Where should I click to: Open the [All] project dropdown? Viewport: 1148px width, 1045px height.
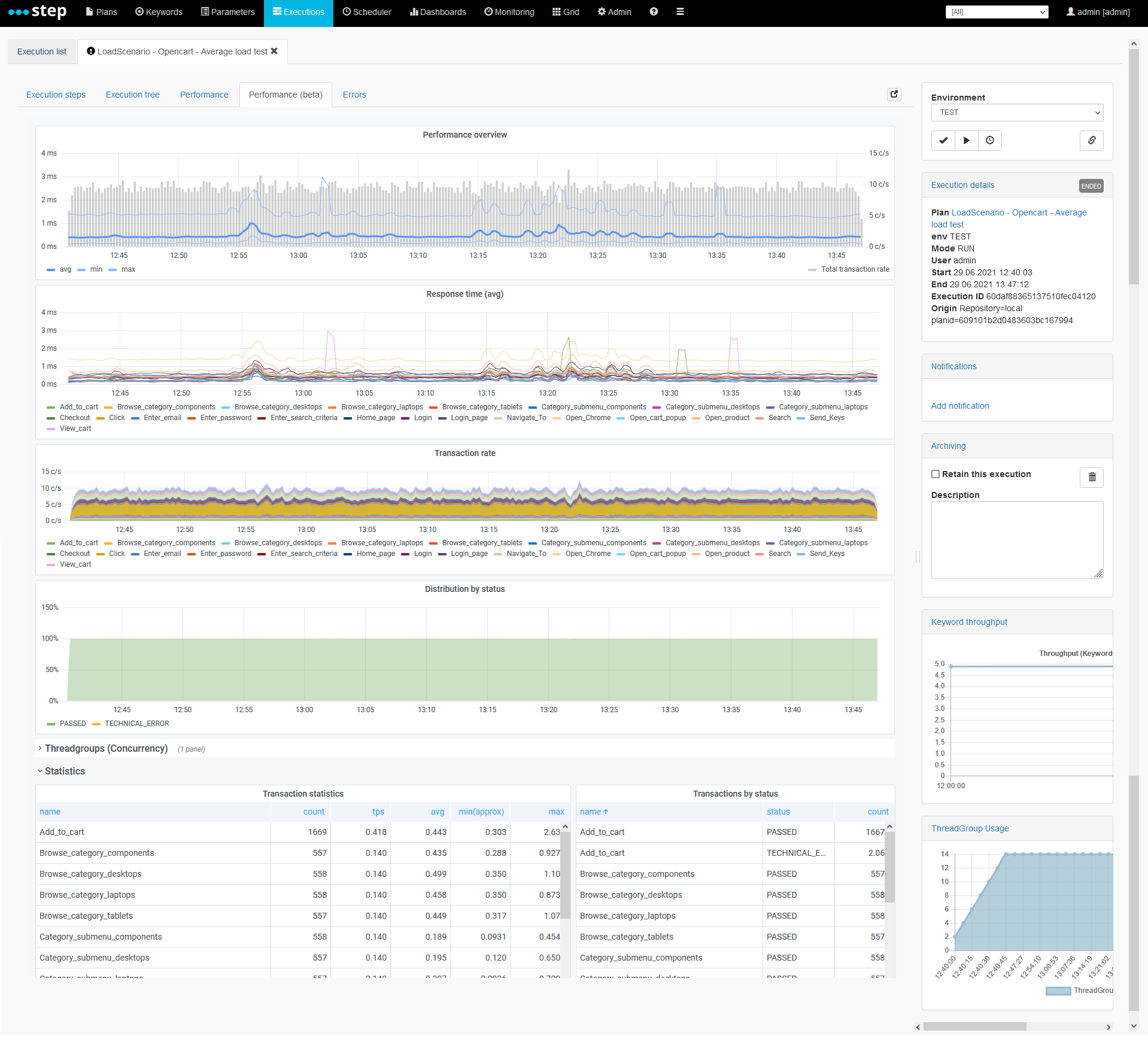[x=997, y=12]
